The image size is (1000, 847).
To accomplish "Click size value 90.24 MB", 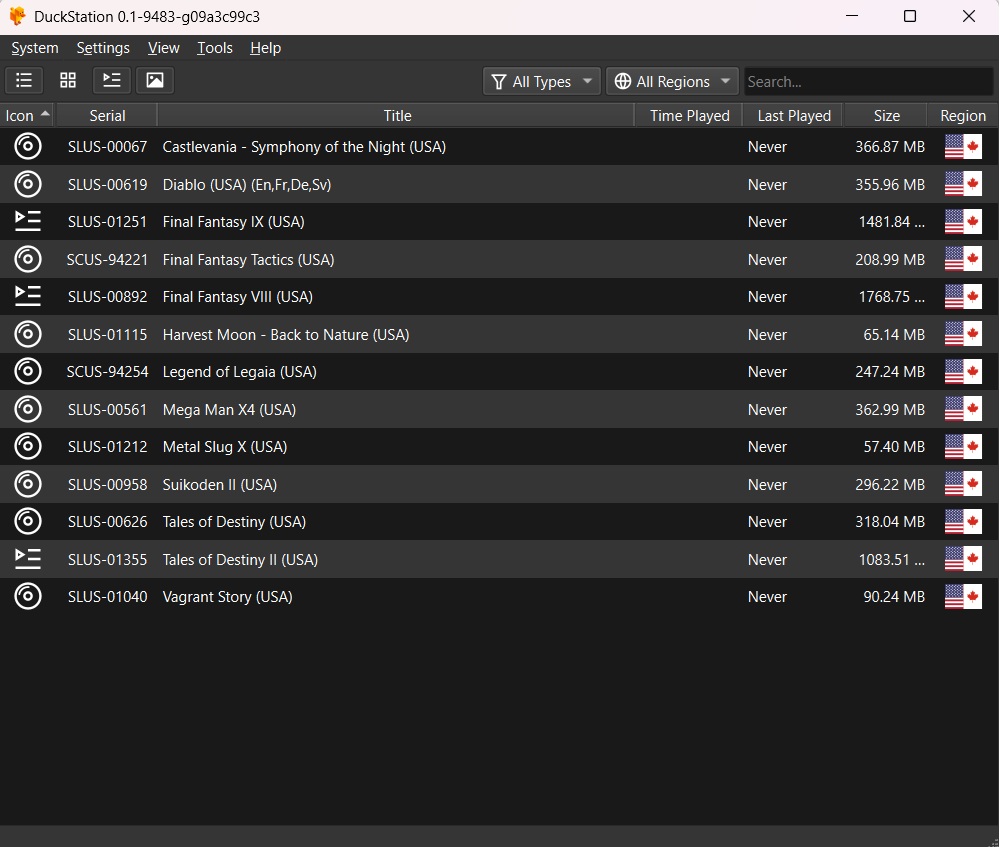I will [x=893, y=597].
